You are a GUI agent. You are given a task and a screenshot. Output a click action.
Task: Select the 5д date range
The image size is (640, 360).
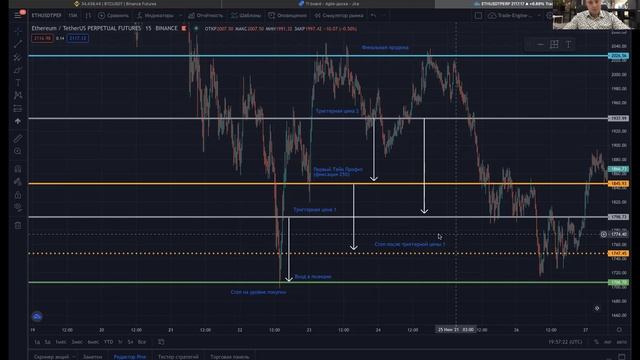48,342
